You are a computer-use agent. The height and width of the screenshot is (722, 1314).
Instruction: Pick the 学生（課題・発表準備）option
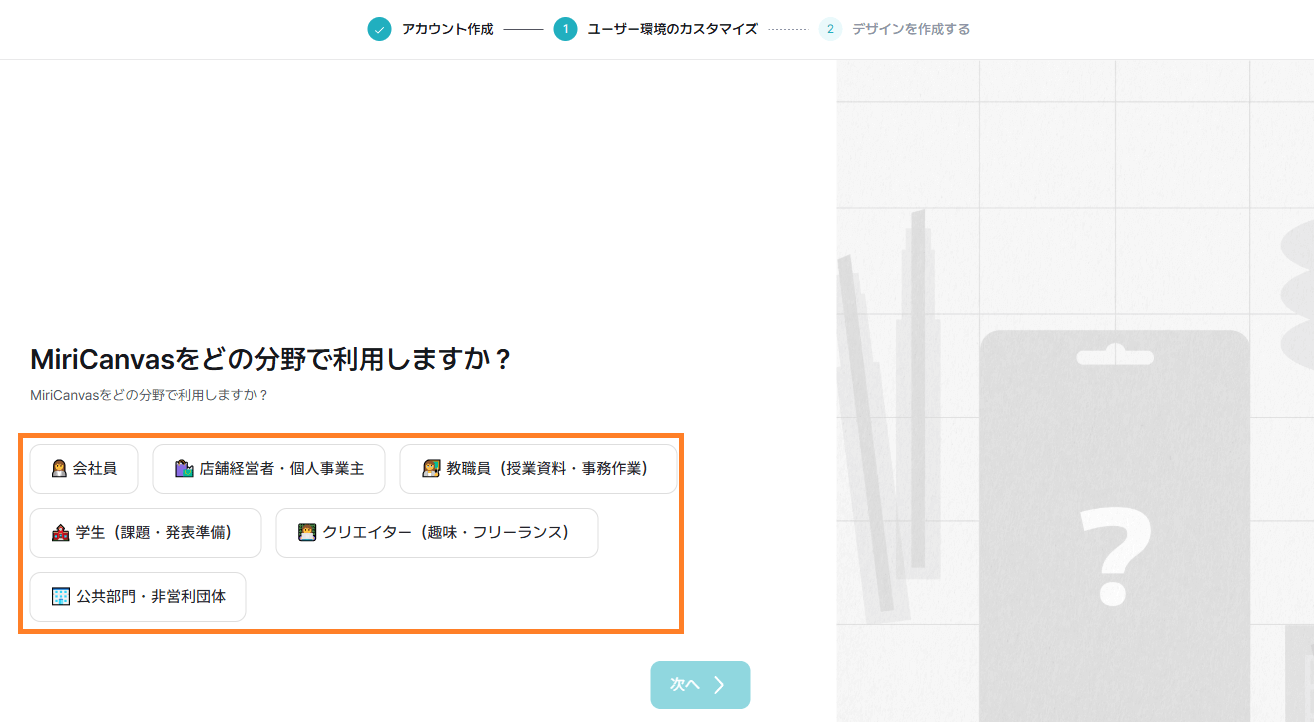coord(145,533)
